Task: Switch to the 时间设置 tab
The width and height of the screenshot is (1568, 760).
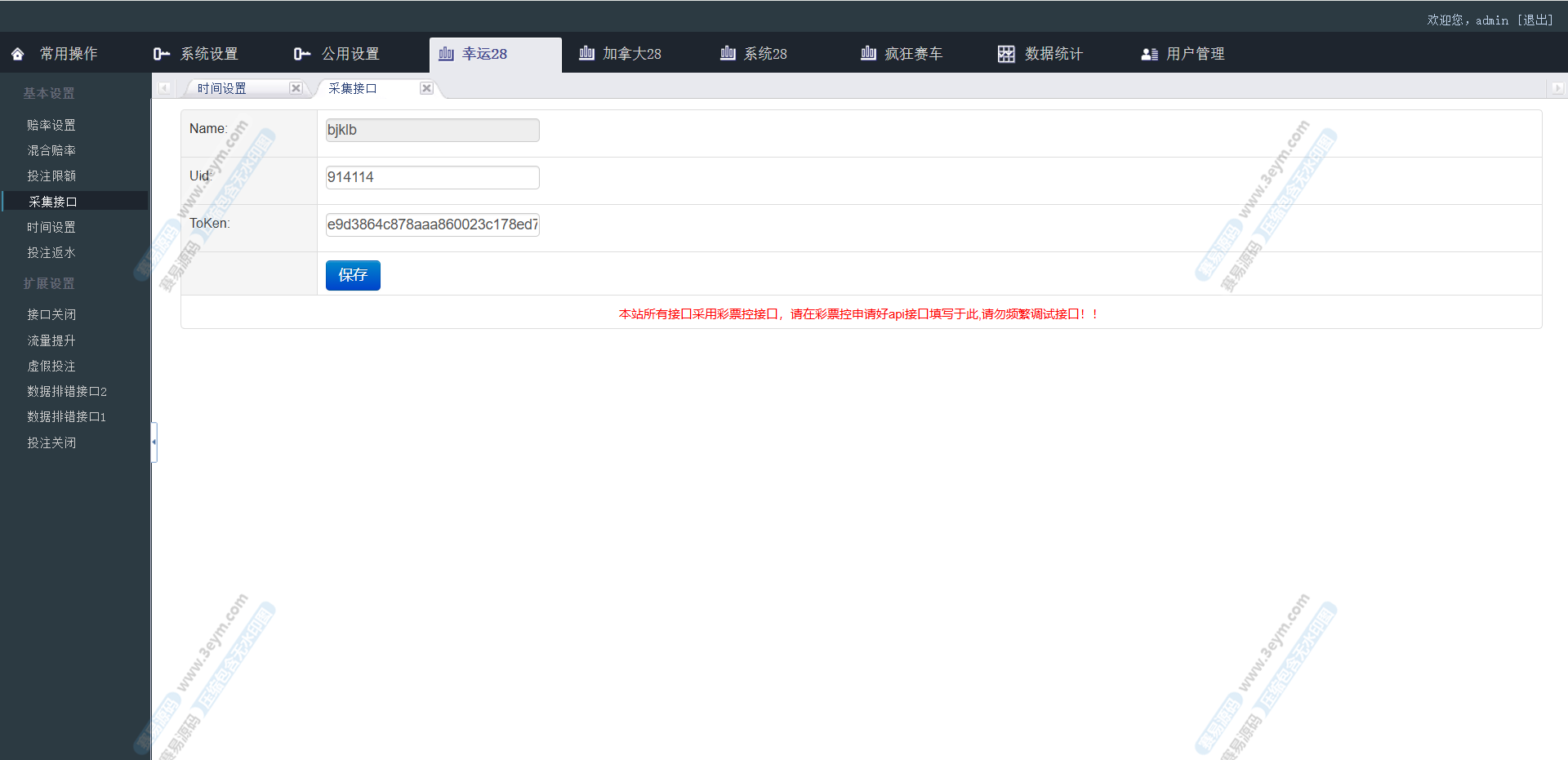Action: [x=222, y=88]
